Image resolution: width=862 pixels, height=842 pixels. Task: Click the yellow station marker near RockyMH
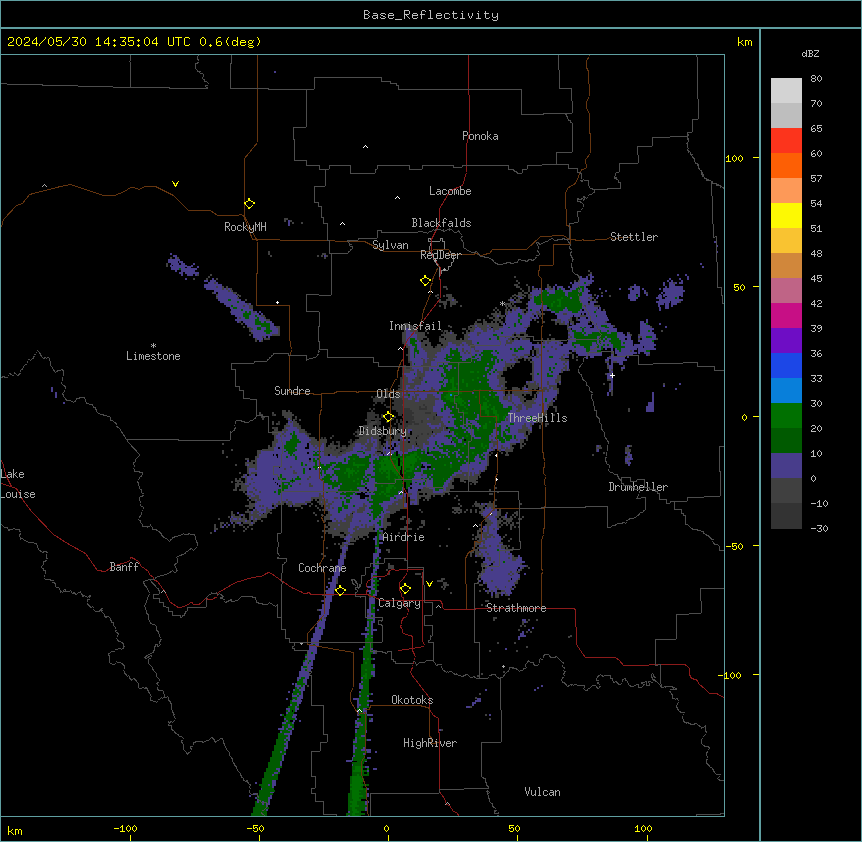pos(249,204)
